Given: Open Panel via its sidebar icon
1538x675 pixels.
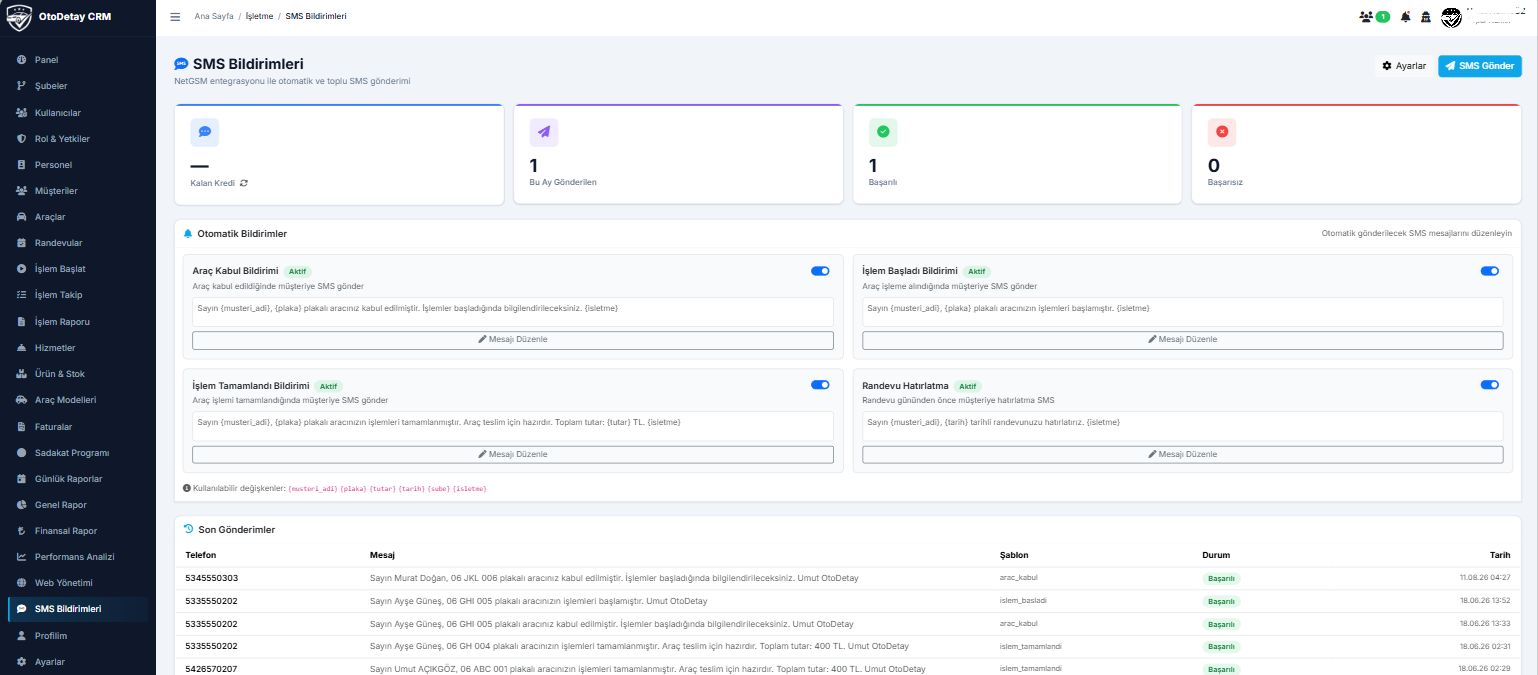Looking at the screenshot, I should click(x=21, y=60).
